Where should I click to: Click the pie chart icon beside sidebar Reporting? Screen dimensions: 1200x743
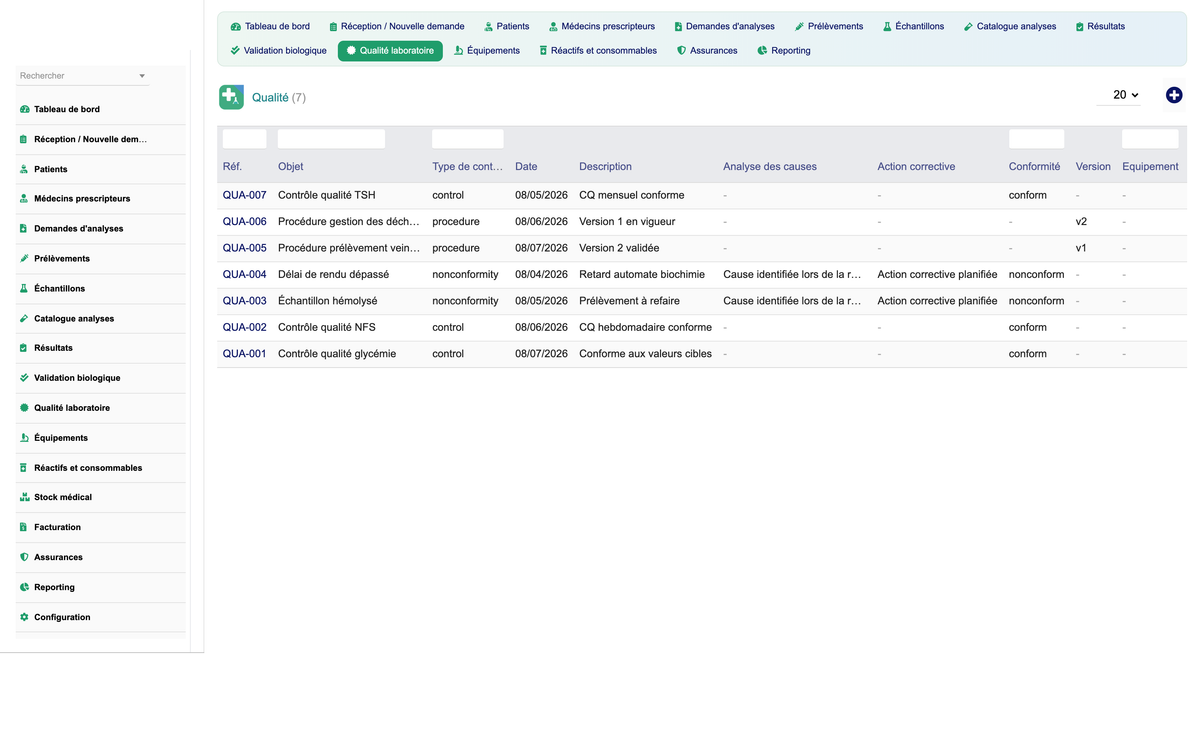24,587
